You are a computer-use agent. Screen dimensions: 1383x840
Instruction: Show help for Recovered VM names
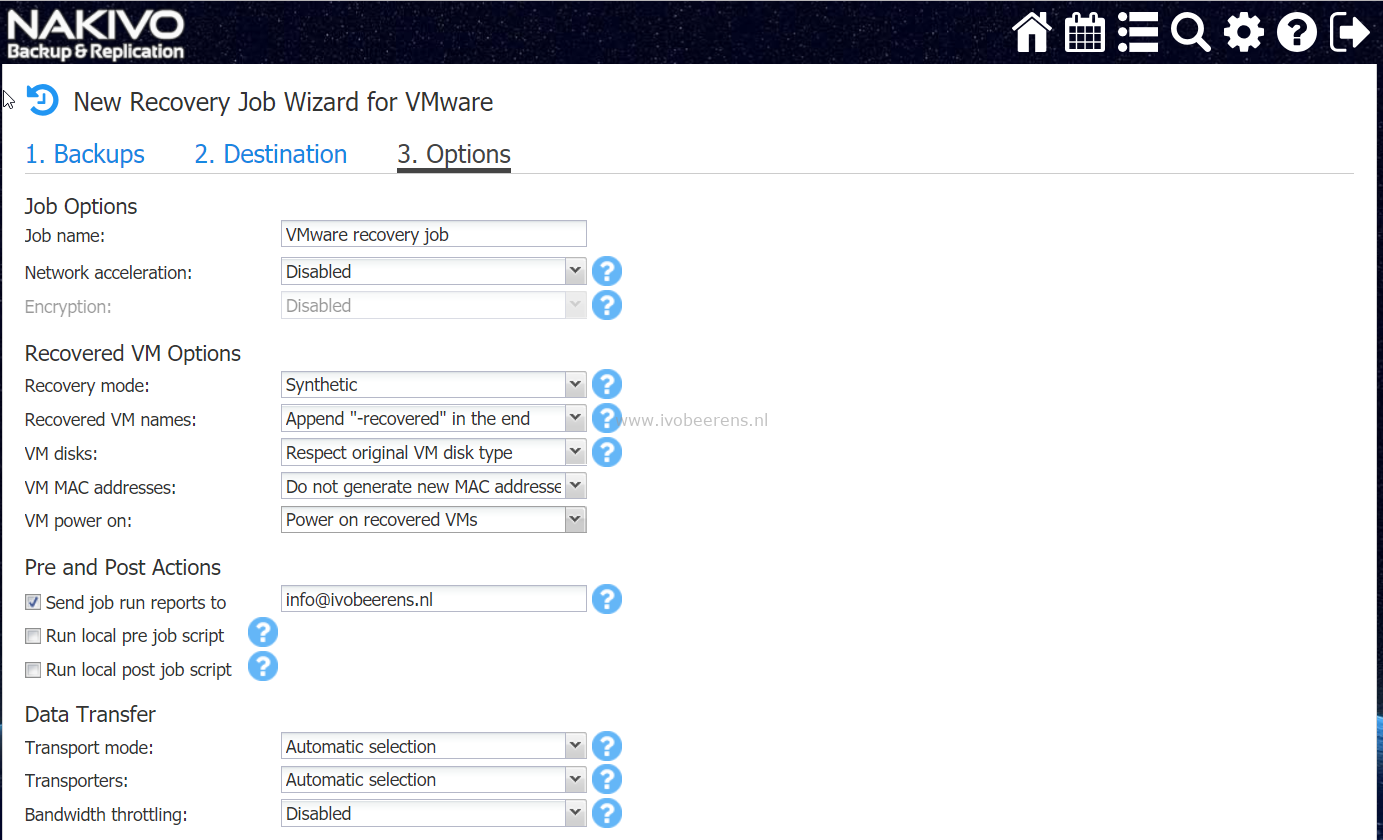point(607,418)
